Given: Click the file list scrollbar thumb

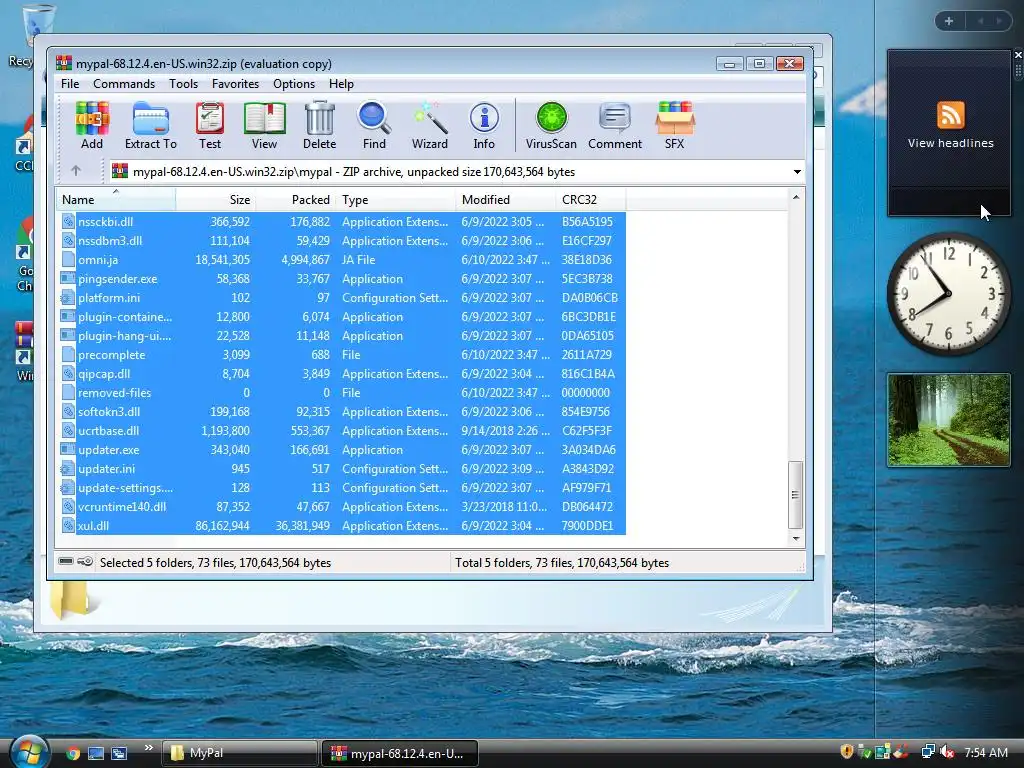Looking at the screenshot, I should [x=795, y=494].
